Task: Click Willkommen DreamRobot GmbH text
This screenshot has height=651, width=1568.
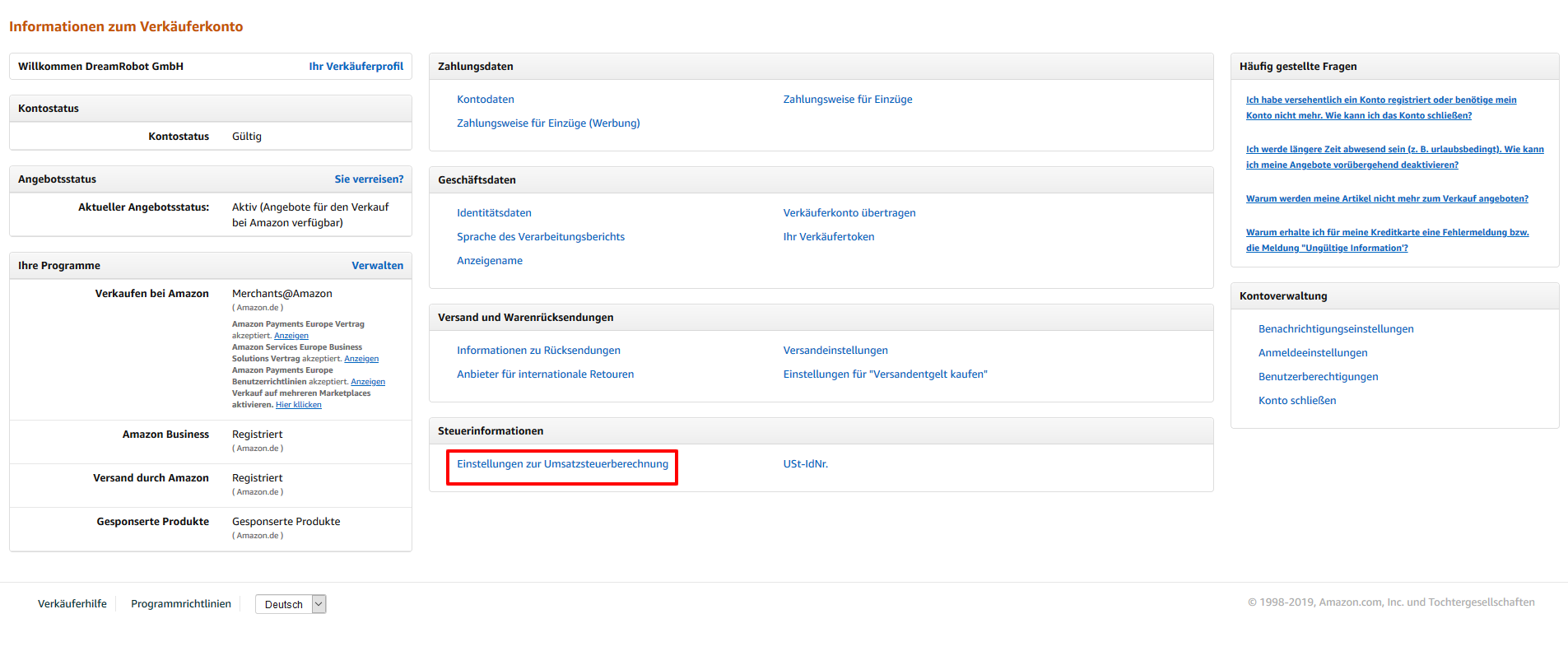Action: click(100, 67)
